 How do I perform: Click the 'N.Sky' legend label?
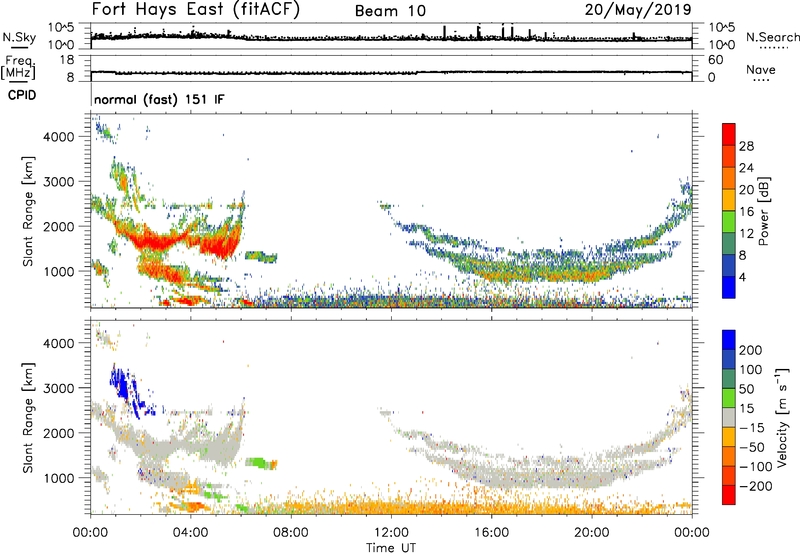[19, 37]
